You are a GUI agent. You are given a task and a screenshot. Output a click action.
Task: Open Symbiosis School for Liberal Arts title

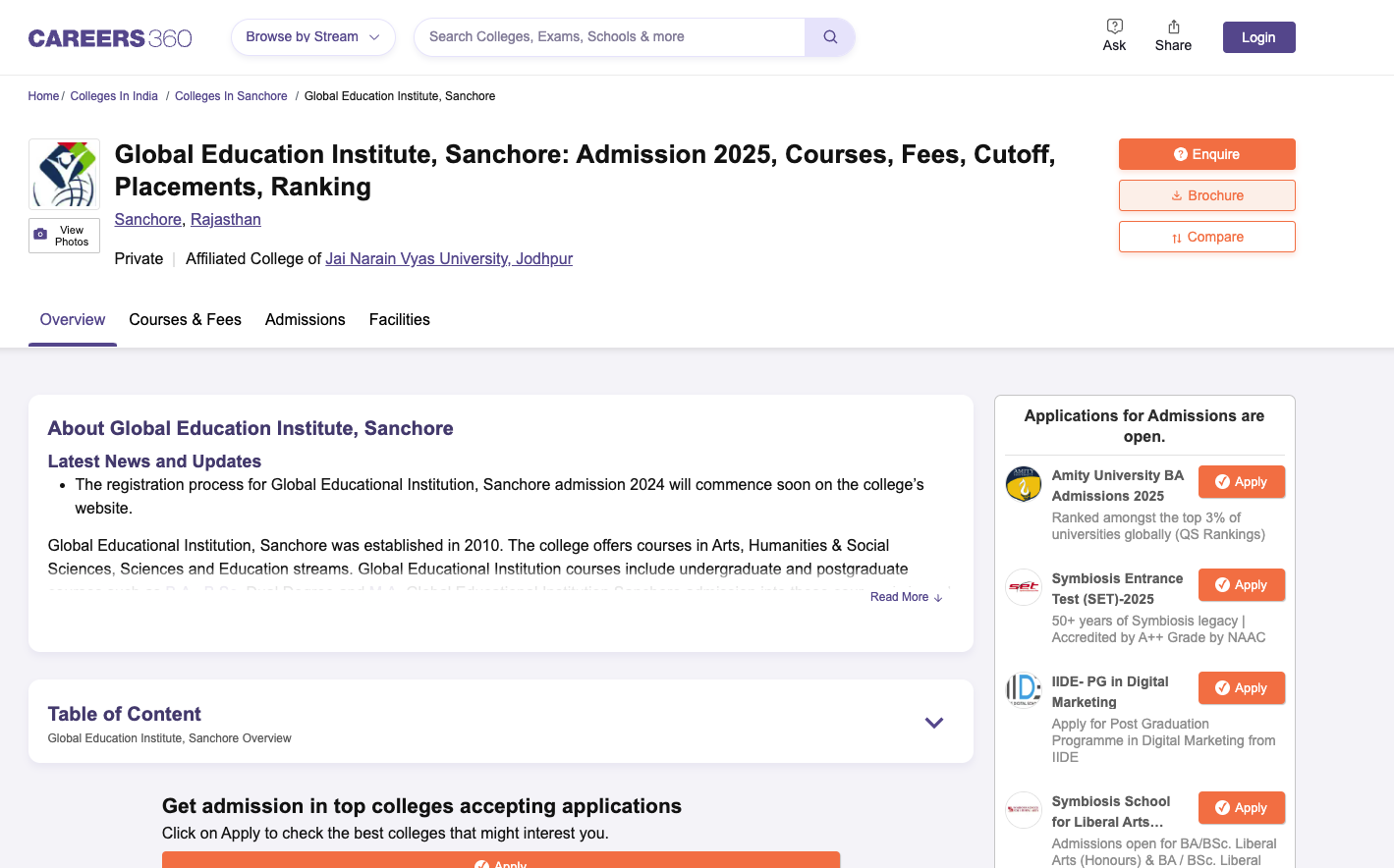pos(1111,812)
